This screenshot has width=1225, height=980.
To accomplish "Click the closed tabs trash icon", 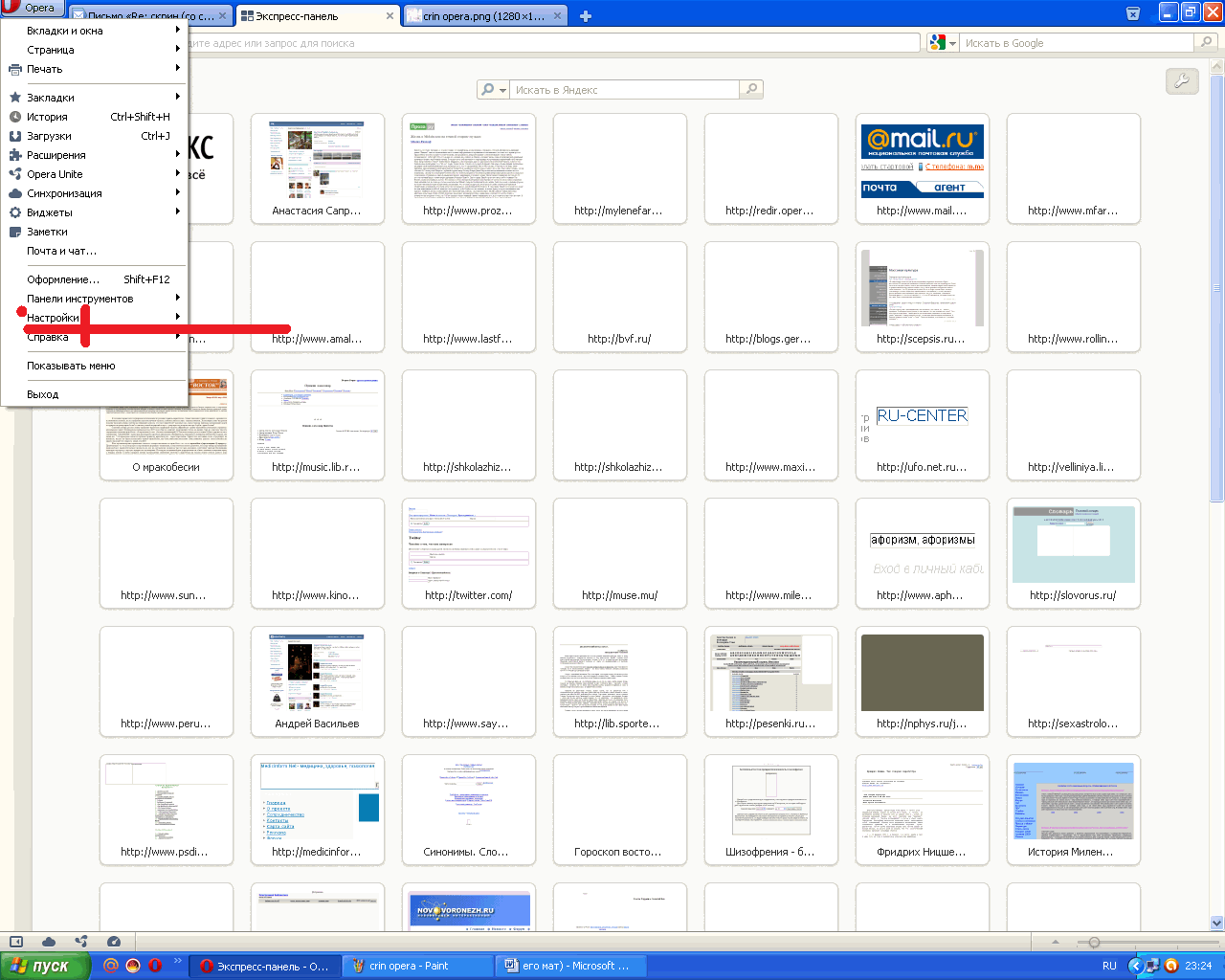I will tap(1132, 14).
